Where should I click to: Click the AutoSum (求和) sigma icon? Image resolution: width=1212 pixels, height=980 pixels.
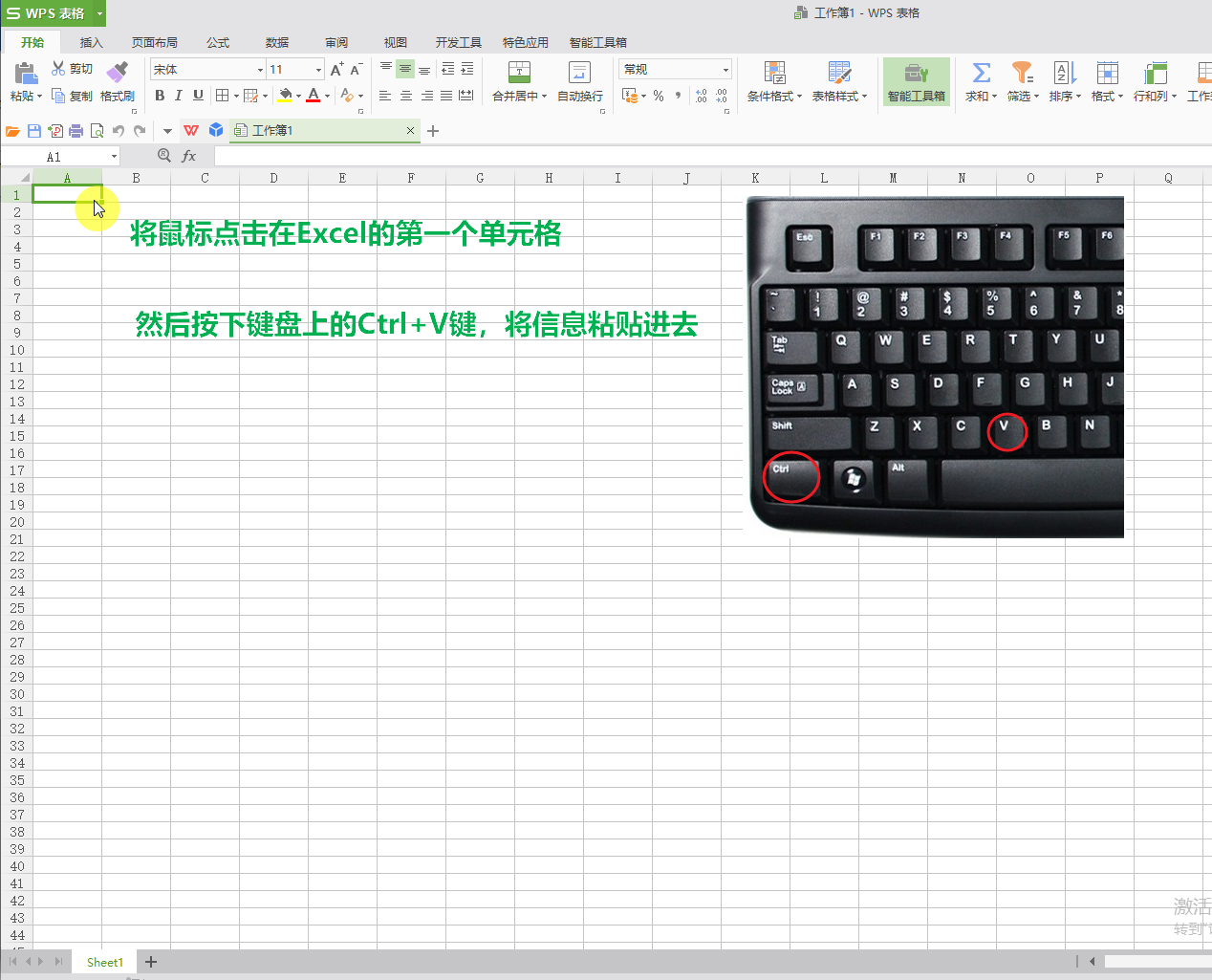click(x=981, y=73)
